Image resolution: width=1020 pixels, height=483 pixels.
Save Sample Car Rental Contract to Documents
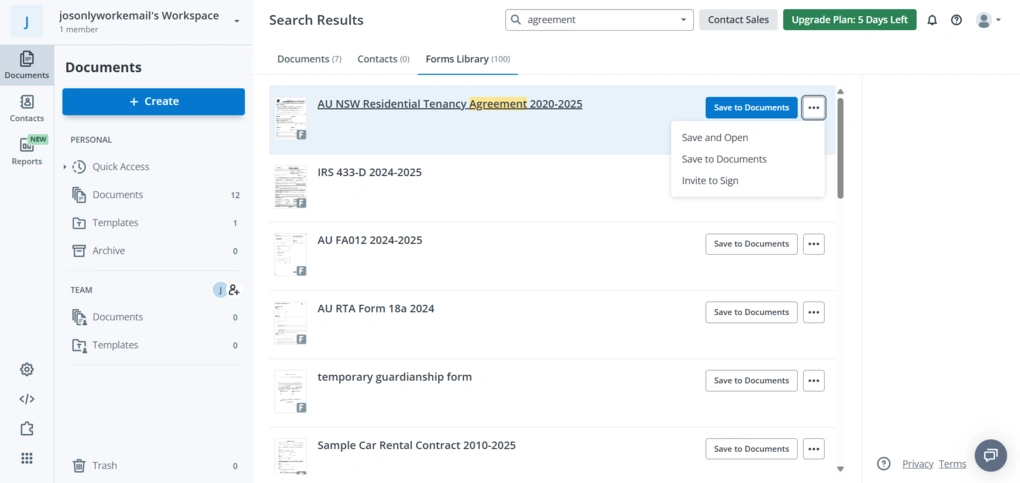click(751, 449)
